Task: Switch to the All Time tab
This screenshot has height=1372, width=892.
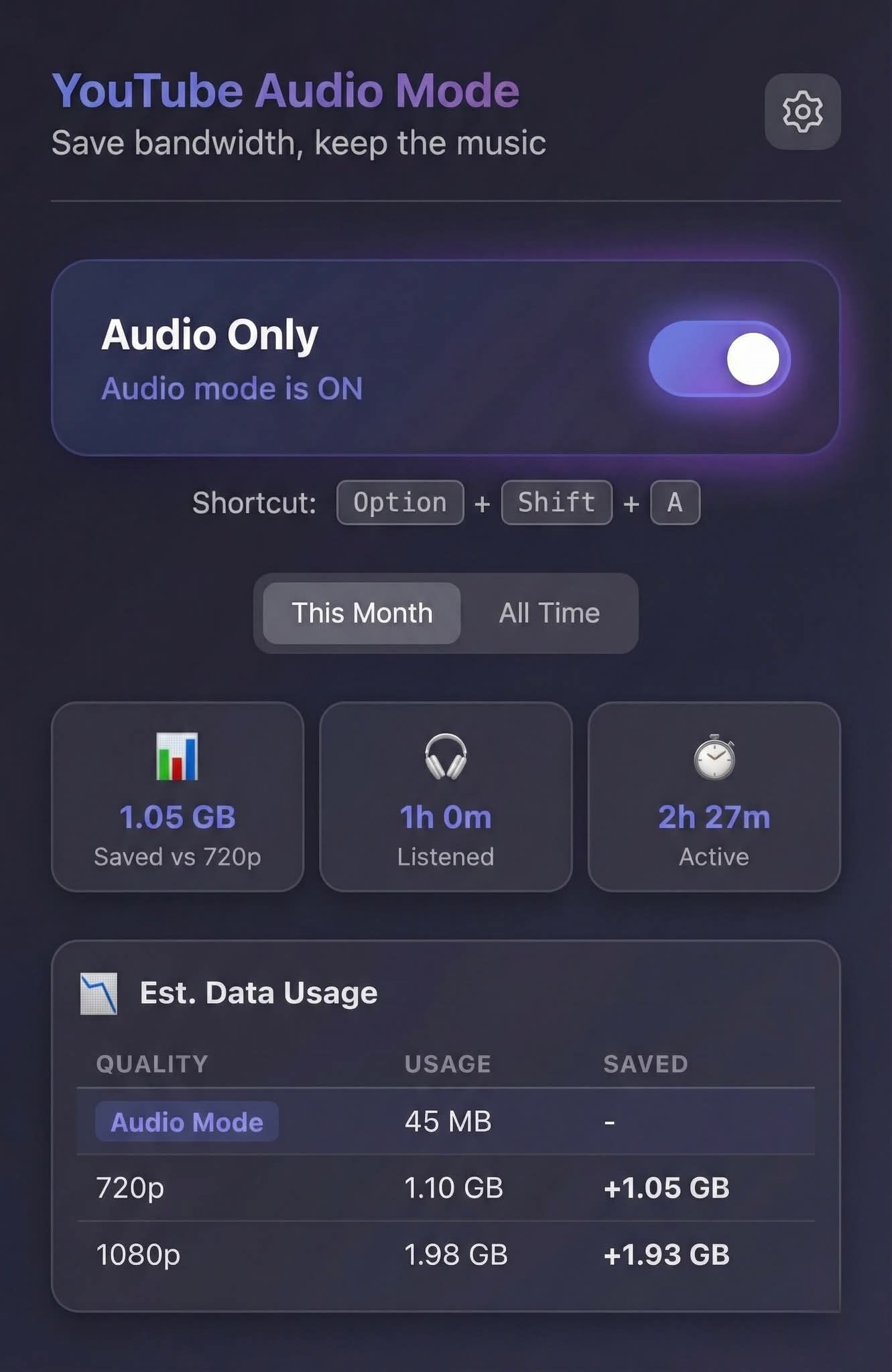Action: pos(549,613)
